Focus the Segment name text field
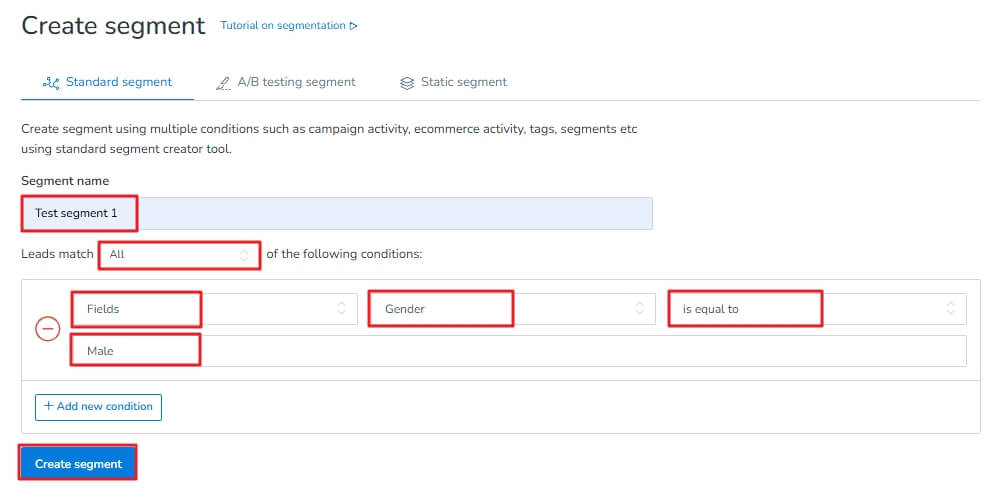1007x501 pixels. point(336,214)
